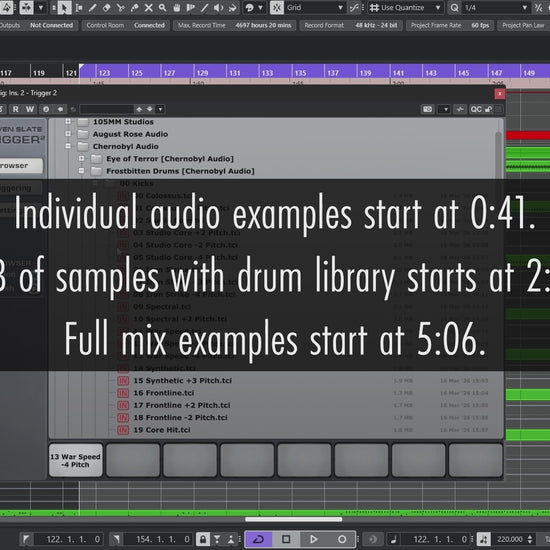This screenshot has width=550, height=550.
Task: Select 18 Frontline -2 Pitch.tci file
Action: tap(180, 417)
